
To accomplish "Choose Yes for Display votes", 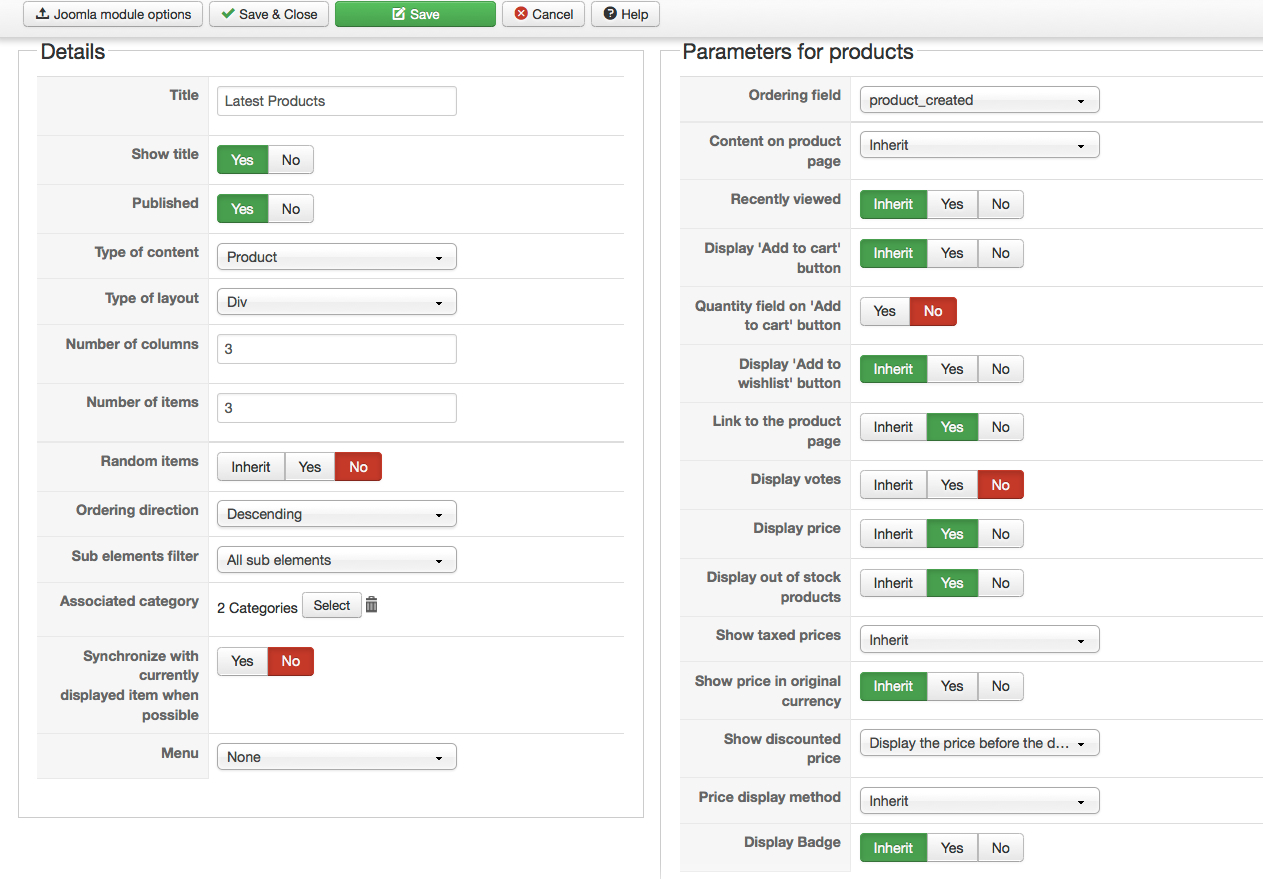I will [952, 485].
